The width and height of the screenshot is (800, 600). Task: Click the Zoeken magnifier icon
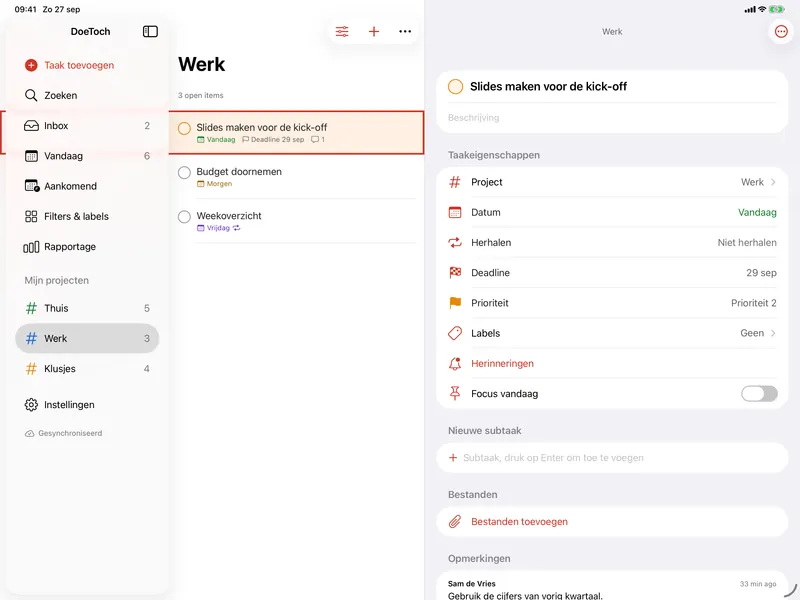31,95
